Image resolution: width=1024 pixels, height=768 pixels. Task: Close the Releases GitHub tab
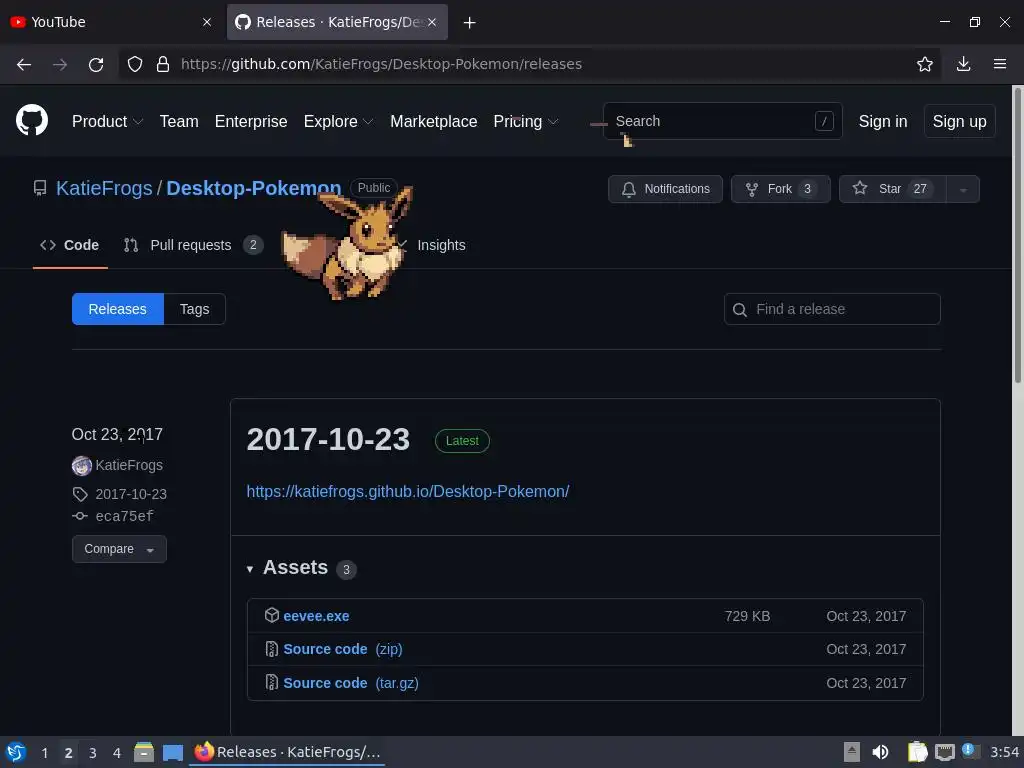[432, 22]
